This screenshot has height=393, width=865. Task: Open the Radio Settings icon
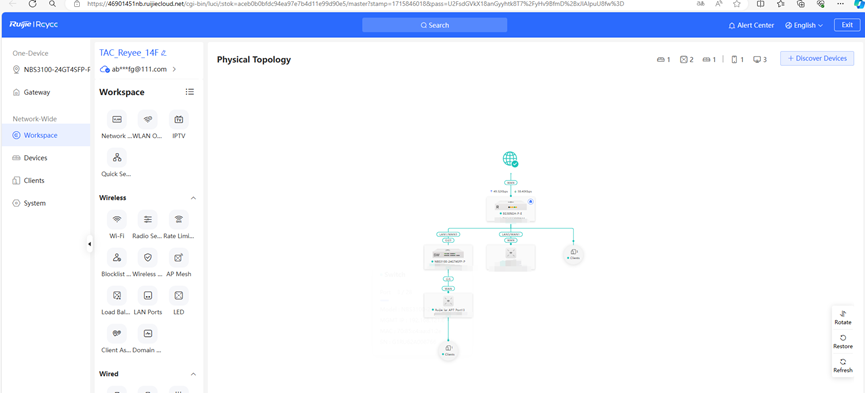point(147,219)
